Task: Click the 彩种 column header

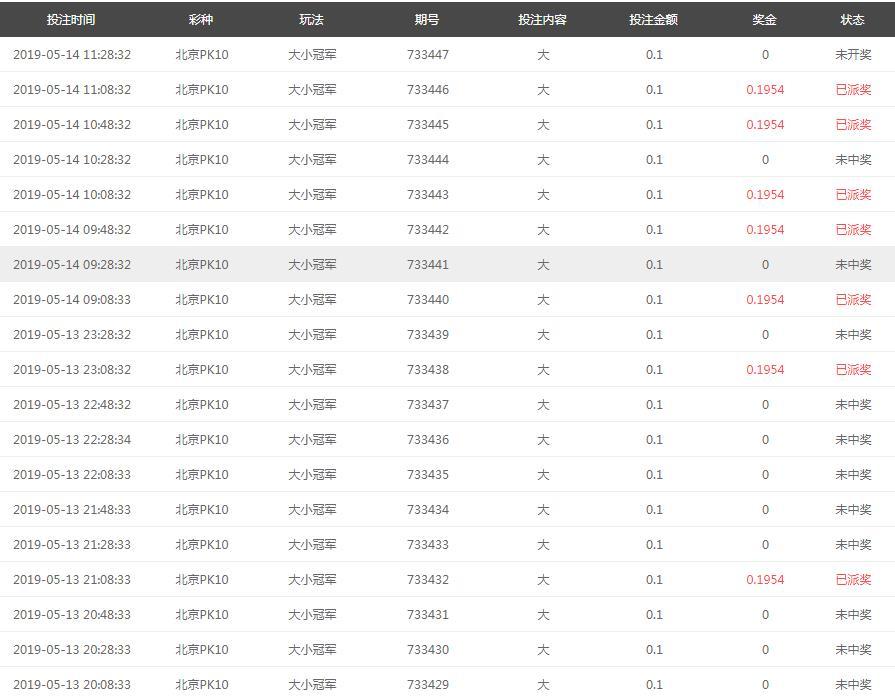Action: 201,20
